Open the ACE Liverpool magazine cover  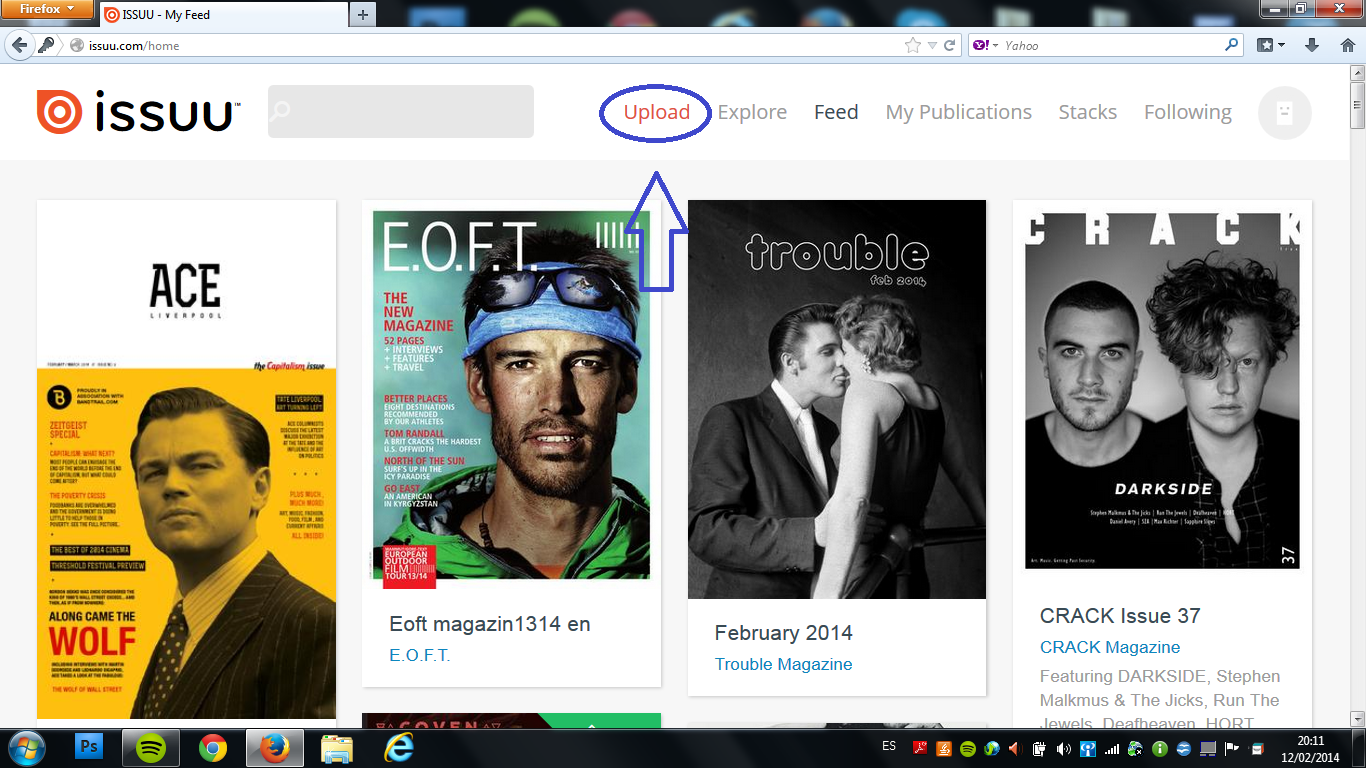pyautogui.click(x=187, y=459)
